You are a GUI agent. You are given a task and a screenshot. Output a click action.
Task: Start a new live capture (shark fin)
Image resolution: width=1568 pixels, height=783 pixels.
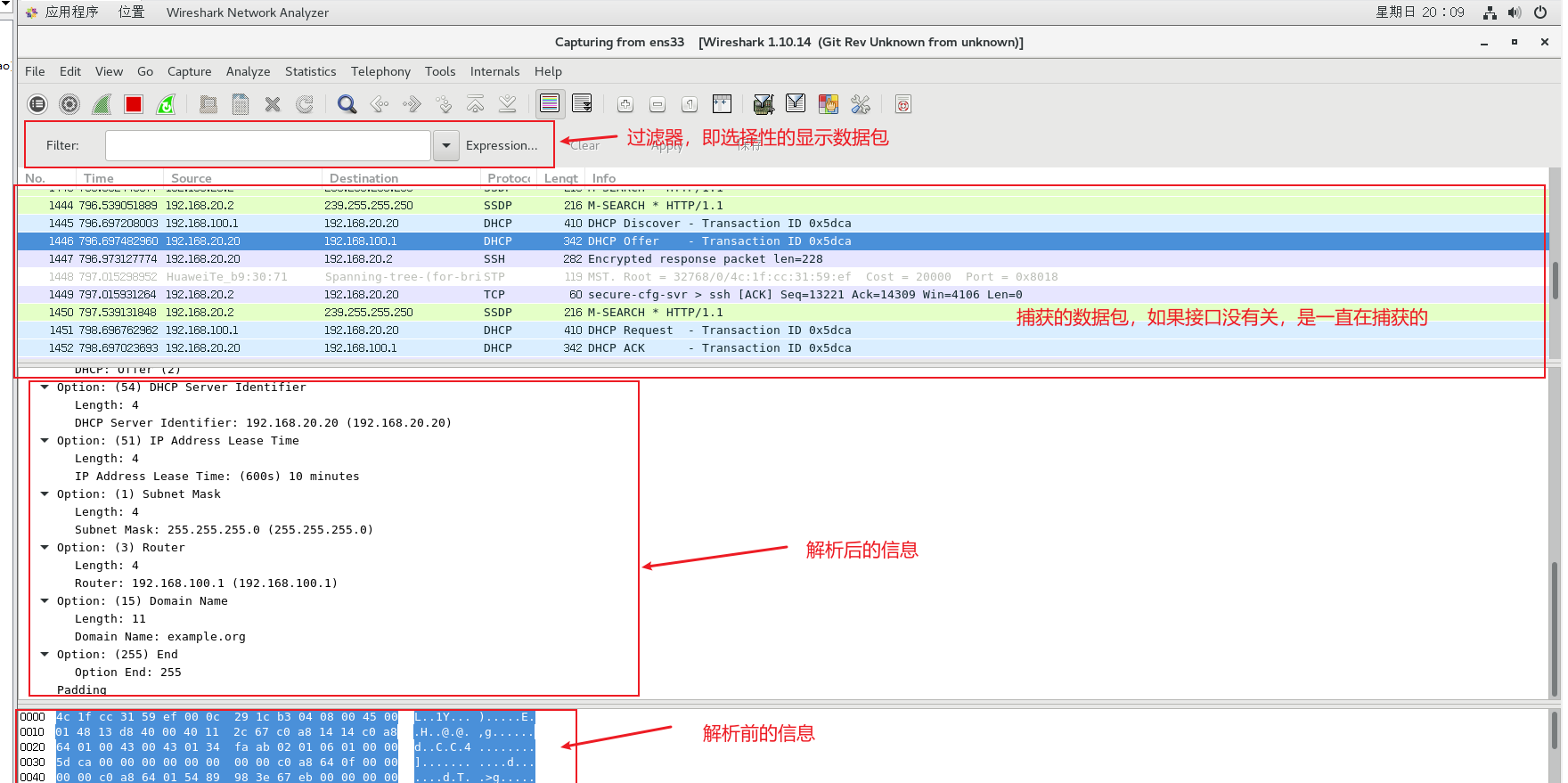(102, 104)
